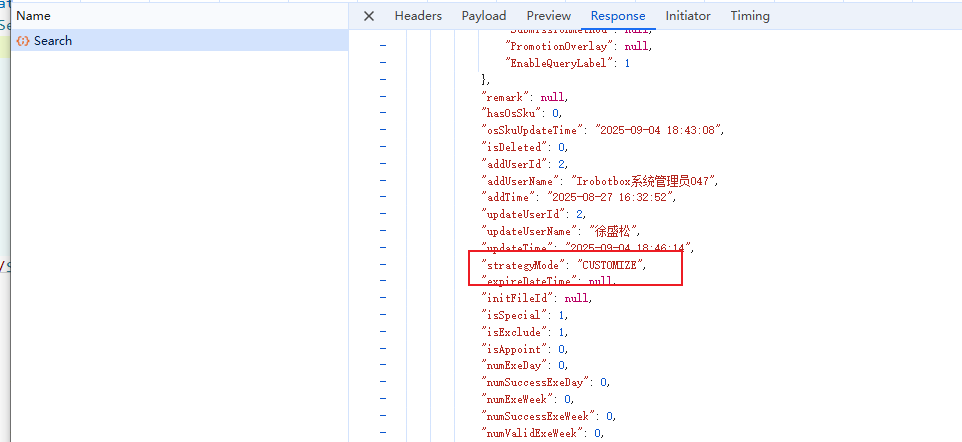Collapse the line beside "isSpecial": 1
This screenshot has width=962, height=442.
click(x=383, y=315)
